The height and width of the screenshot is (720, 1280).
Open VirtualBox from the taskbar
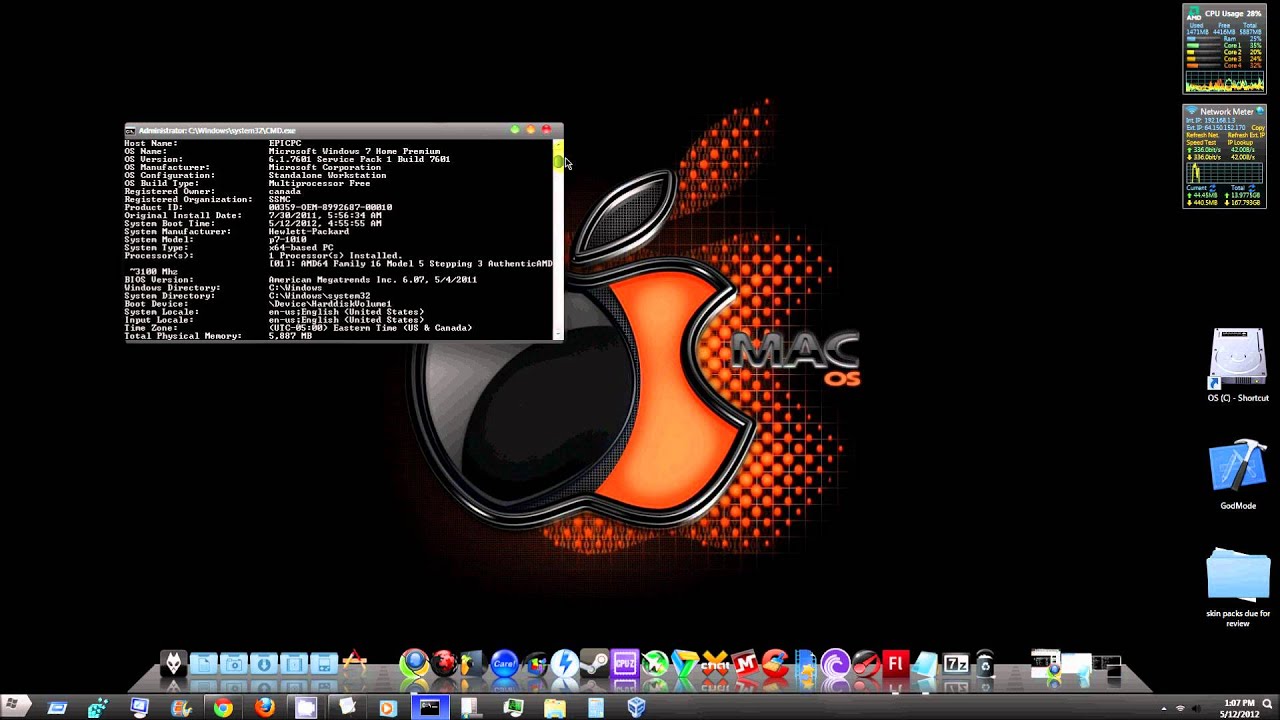636,707
